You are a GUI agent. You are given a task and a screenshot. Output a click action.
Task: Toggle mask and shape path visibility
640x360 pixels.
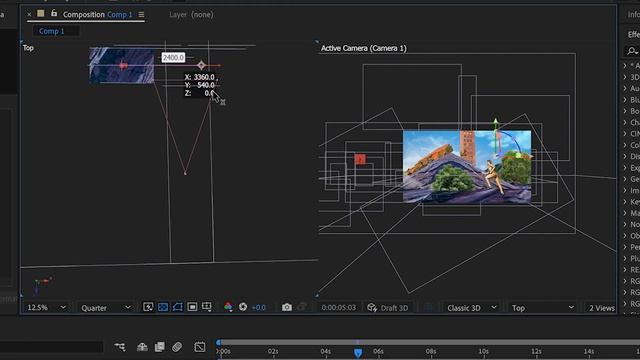tap(178, 307)
